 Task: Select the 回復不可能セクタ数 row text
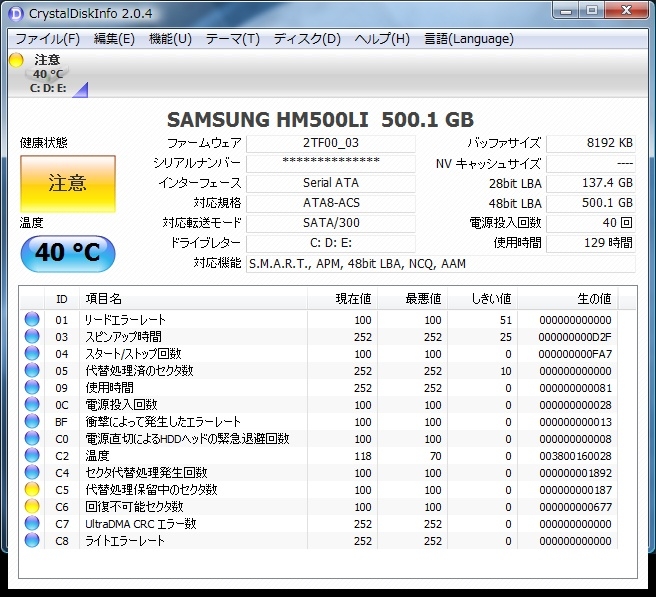134,507
